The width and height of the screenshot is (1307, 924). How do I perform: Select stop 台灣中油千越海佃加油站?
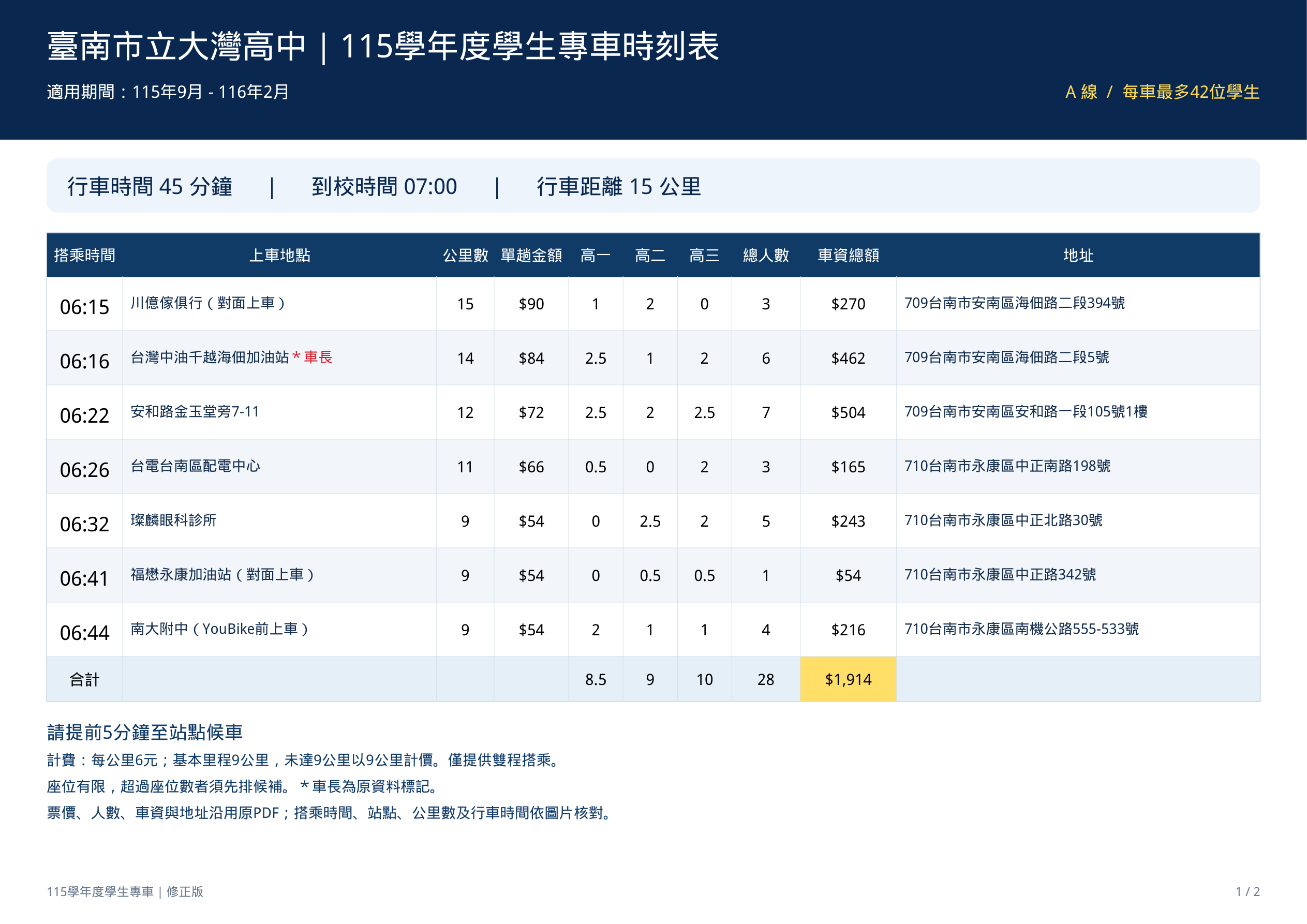point(210,357)
